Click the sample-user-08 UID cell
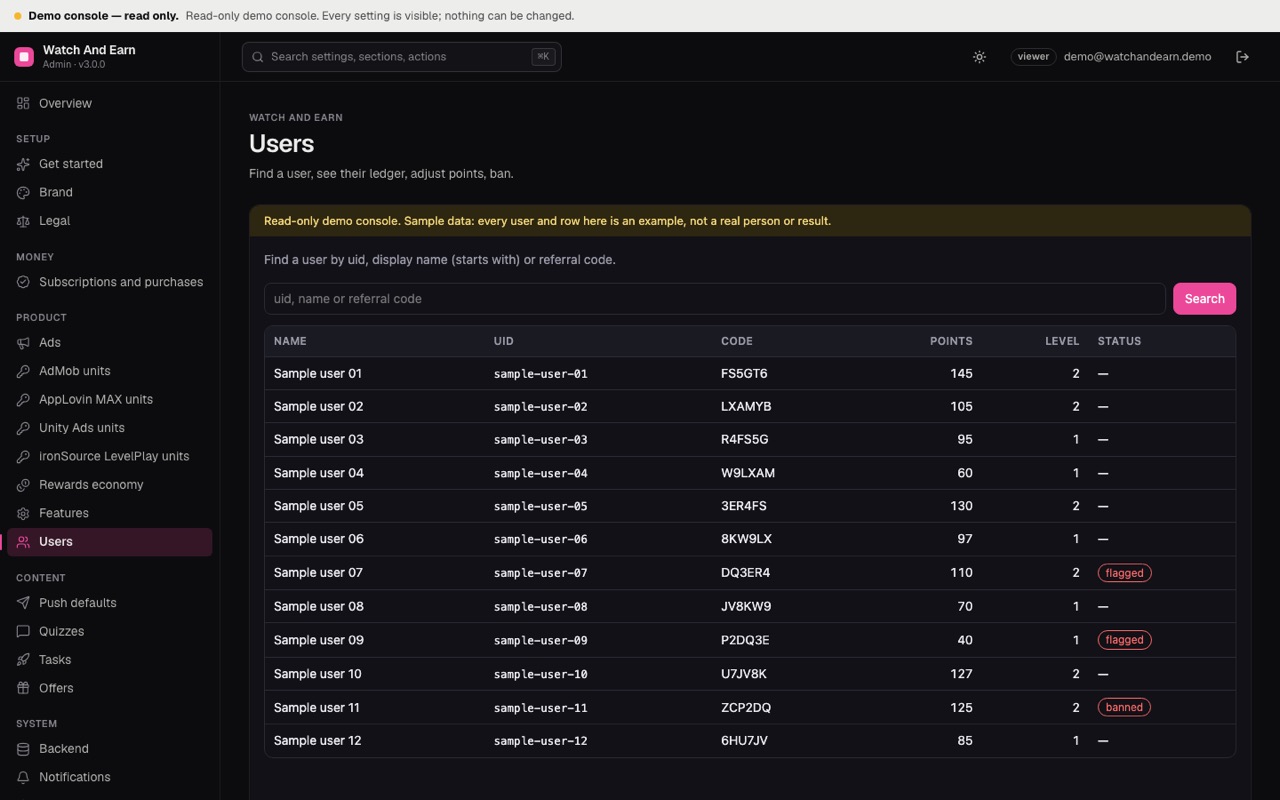 [x=540, y=607]
